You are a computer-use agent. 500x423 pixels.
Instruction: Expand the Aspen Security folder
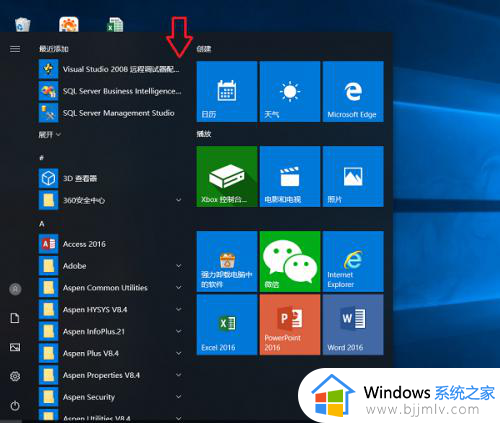click(x=110, y=397)
